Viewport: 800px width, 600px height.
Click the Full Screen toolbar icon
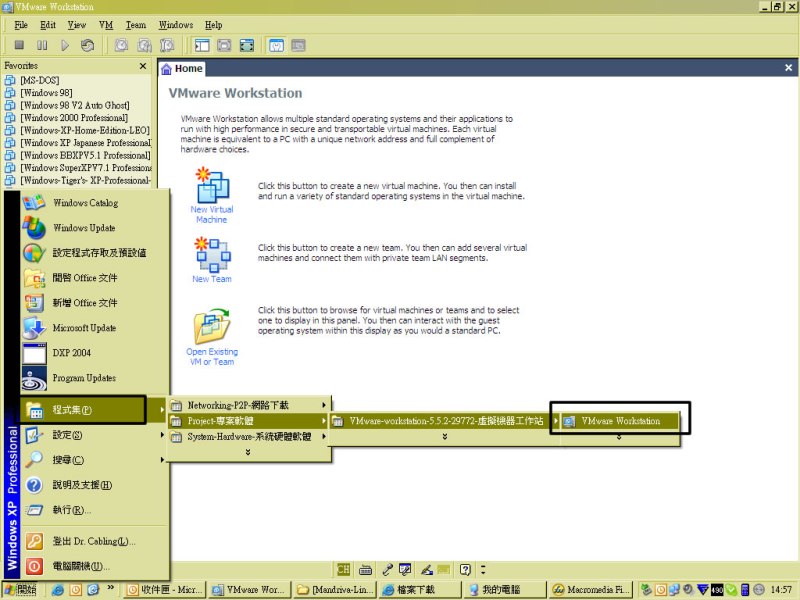click(x=224, y=45)
